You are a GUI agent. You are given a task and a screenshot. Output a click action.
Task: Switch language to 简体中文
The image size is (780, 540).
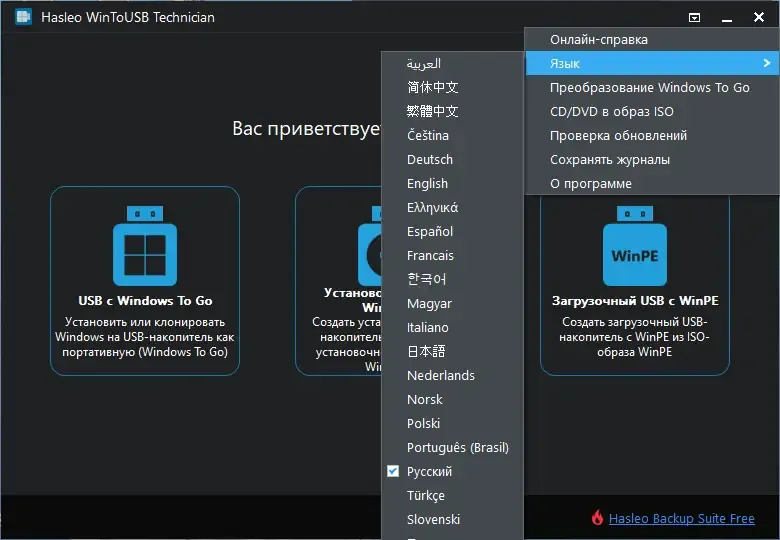tap(452, 87)
